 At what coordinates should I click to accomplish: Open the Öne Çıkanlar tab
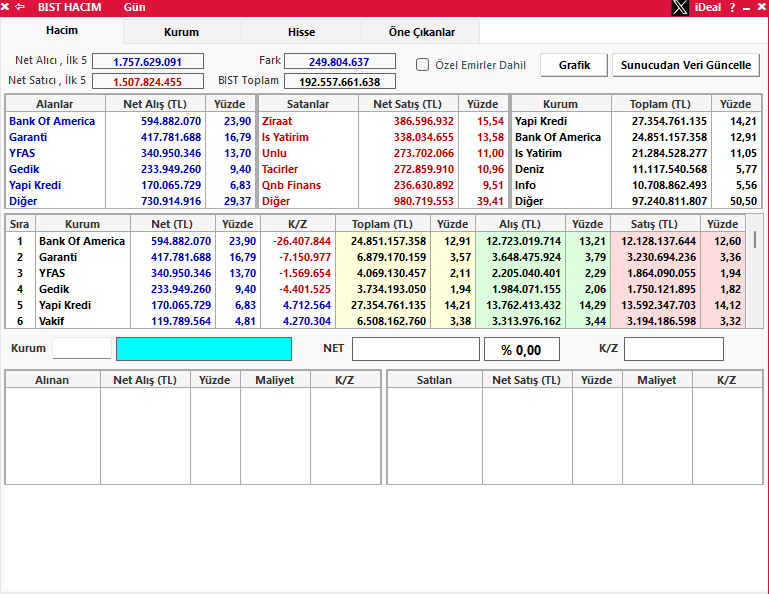[x=421, y=32]
